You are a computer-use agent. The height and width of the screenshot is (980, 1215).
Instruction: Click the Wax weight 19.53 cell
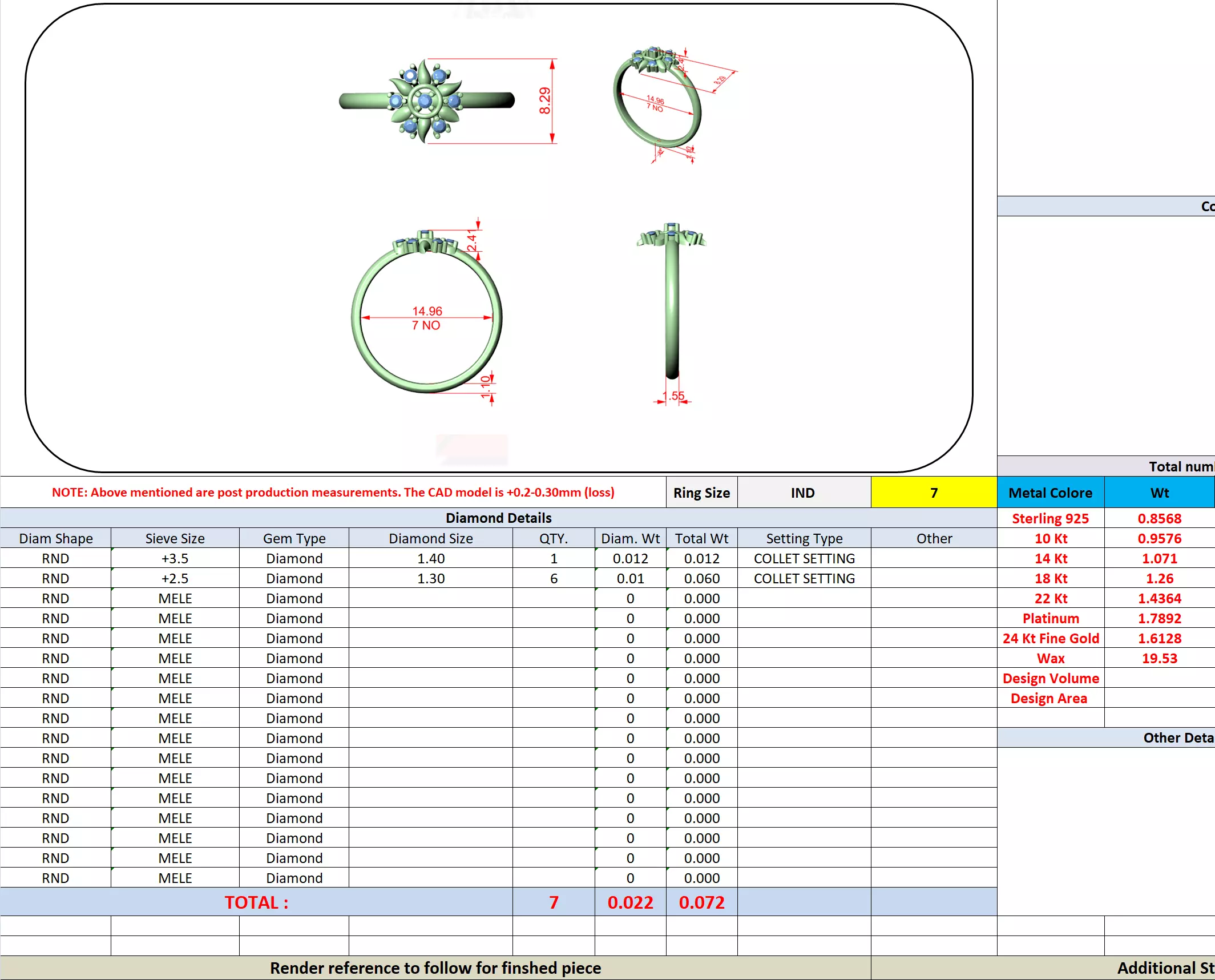pyautogui.click(x=1159, y=658)
